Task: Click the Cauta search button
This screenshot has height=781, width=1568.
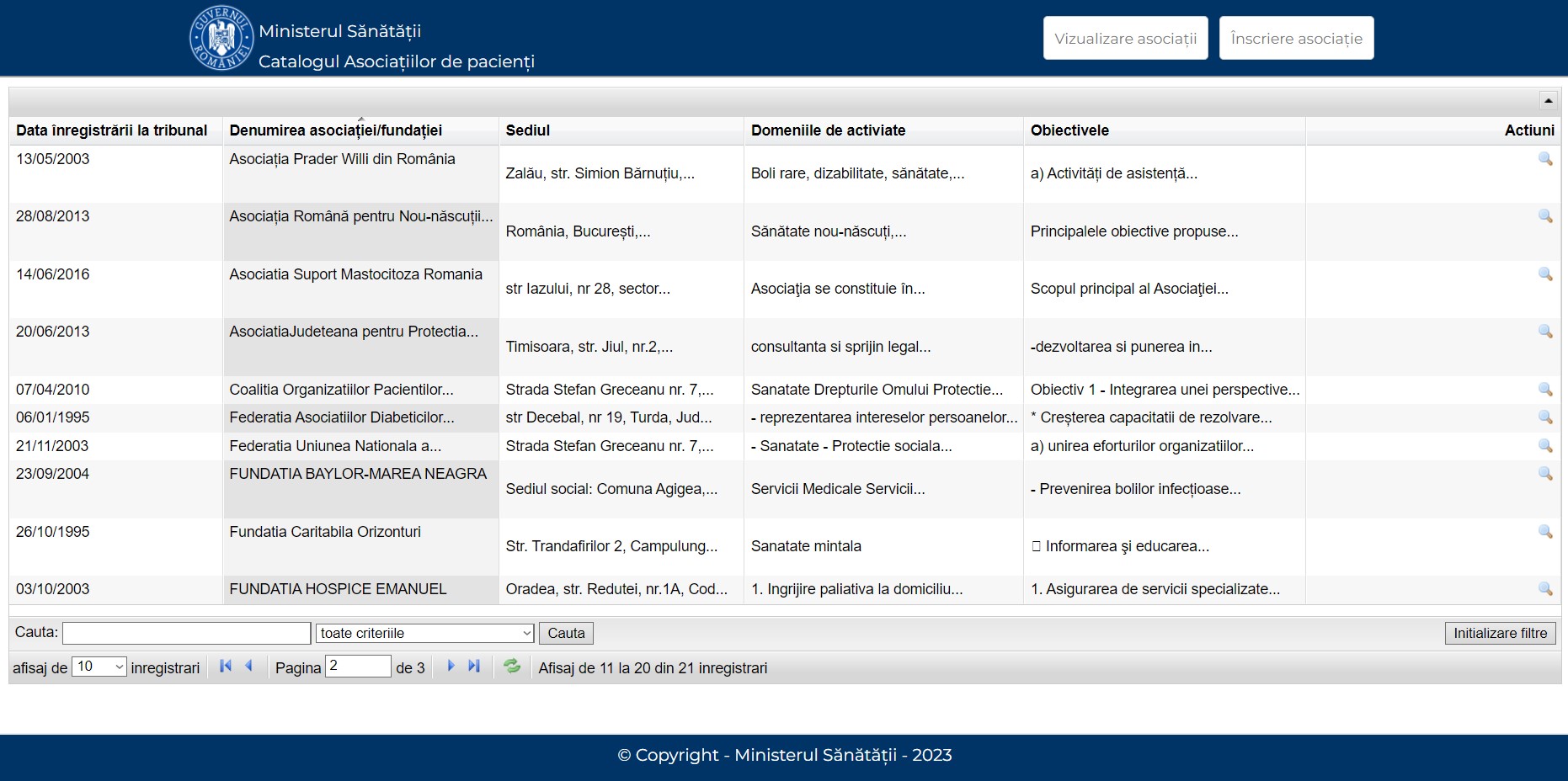Action: 566,633
